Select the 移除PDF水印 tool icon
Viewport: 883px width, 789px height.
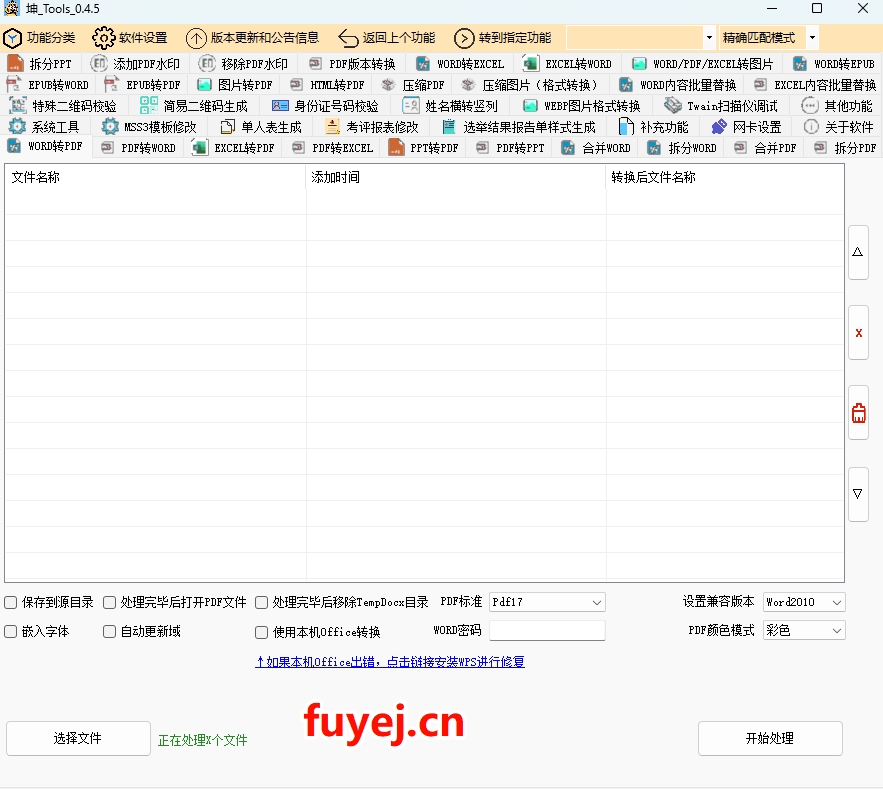coord(207,63)
